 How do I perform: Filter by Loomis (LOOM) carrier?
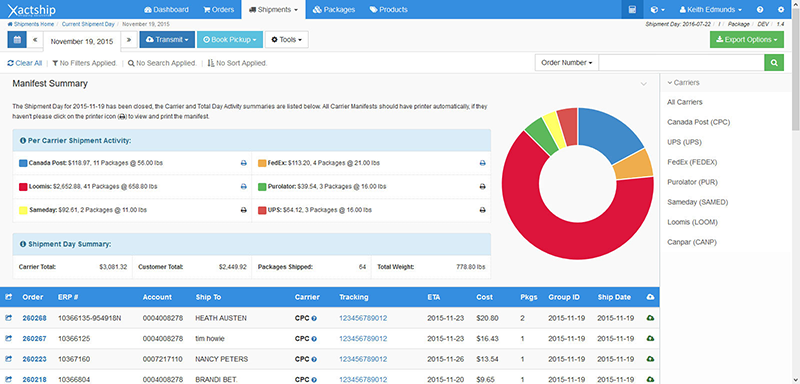pos(692,222)
